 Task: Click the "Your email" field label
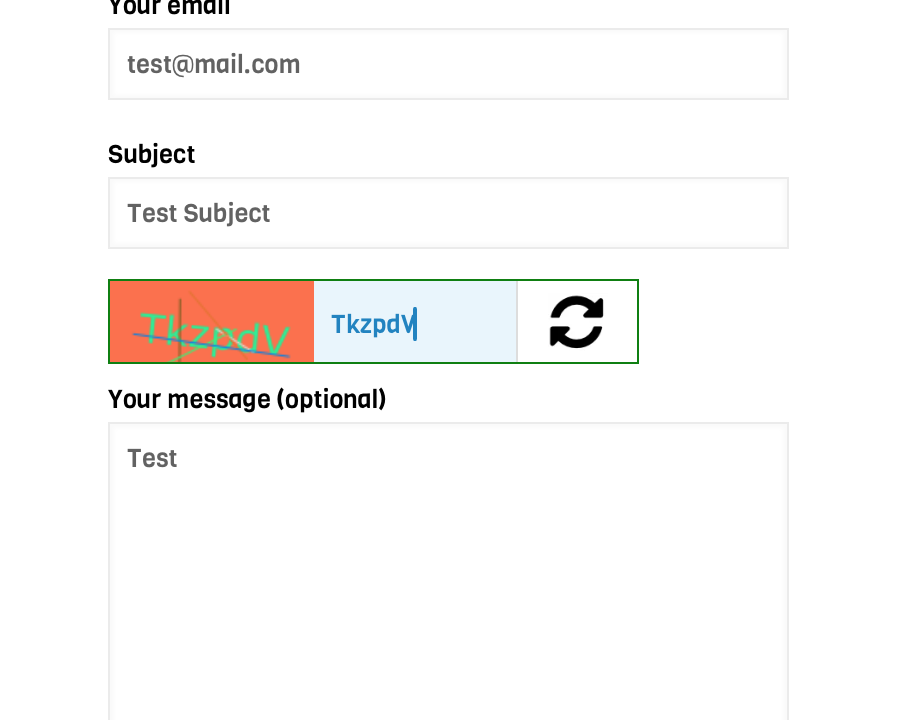[x=169, y=8]
